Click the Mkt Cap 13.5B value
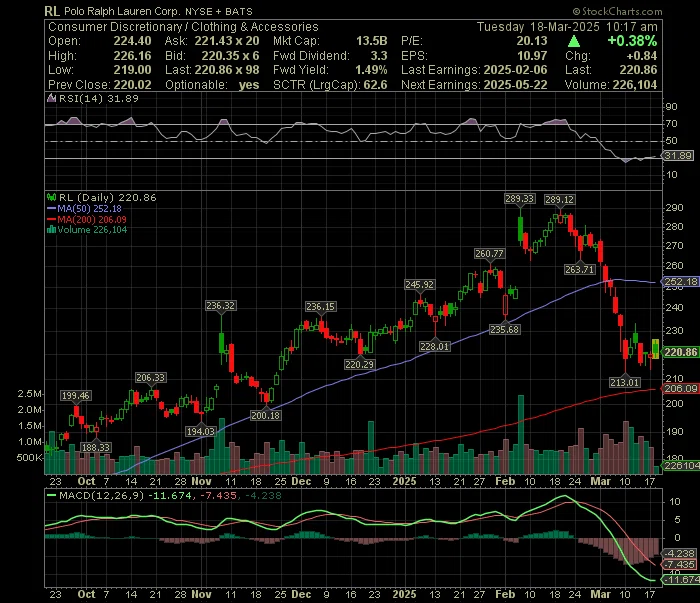The height and width of the screenshot is (603, 700). click(371, 41)
